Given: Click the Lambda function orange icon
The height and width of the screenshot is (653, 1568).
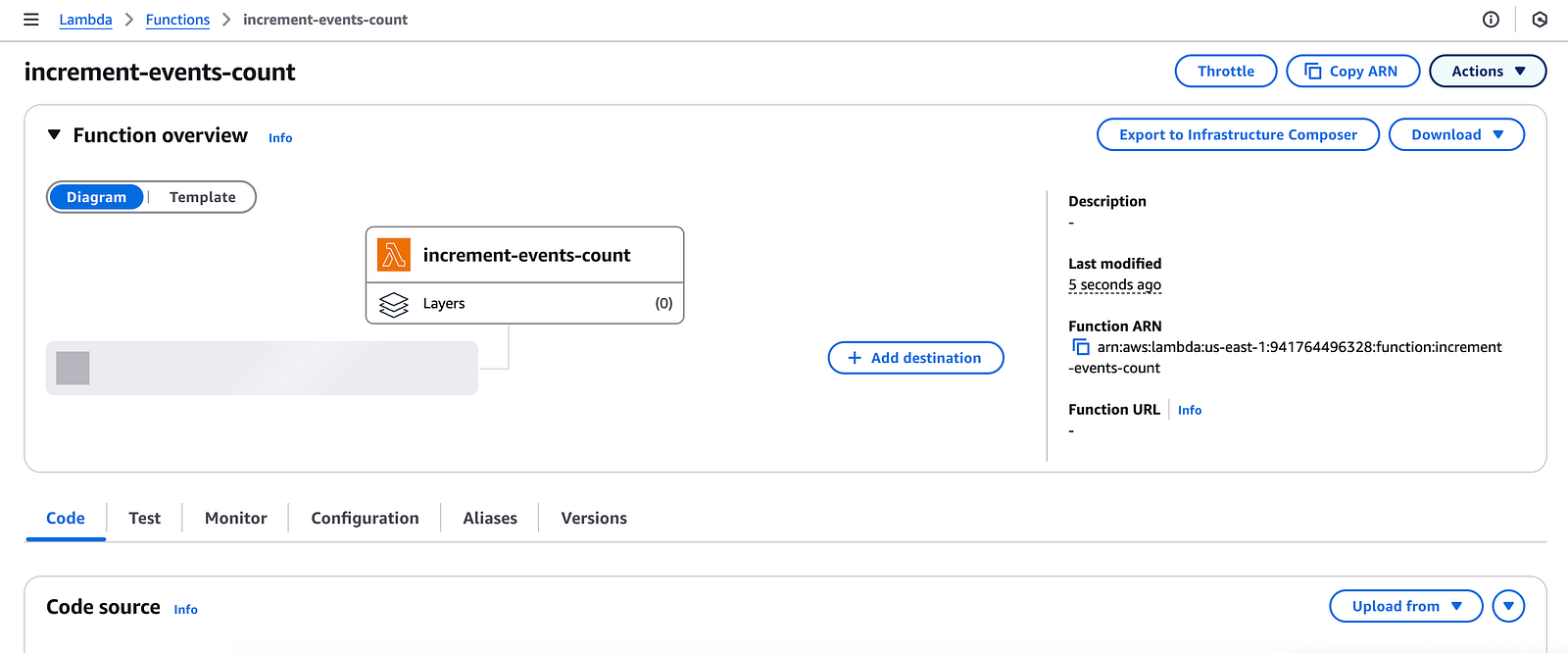Looking at the screenshot, I should coord(394,255).
